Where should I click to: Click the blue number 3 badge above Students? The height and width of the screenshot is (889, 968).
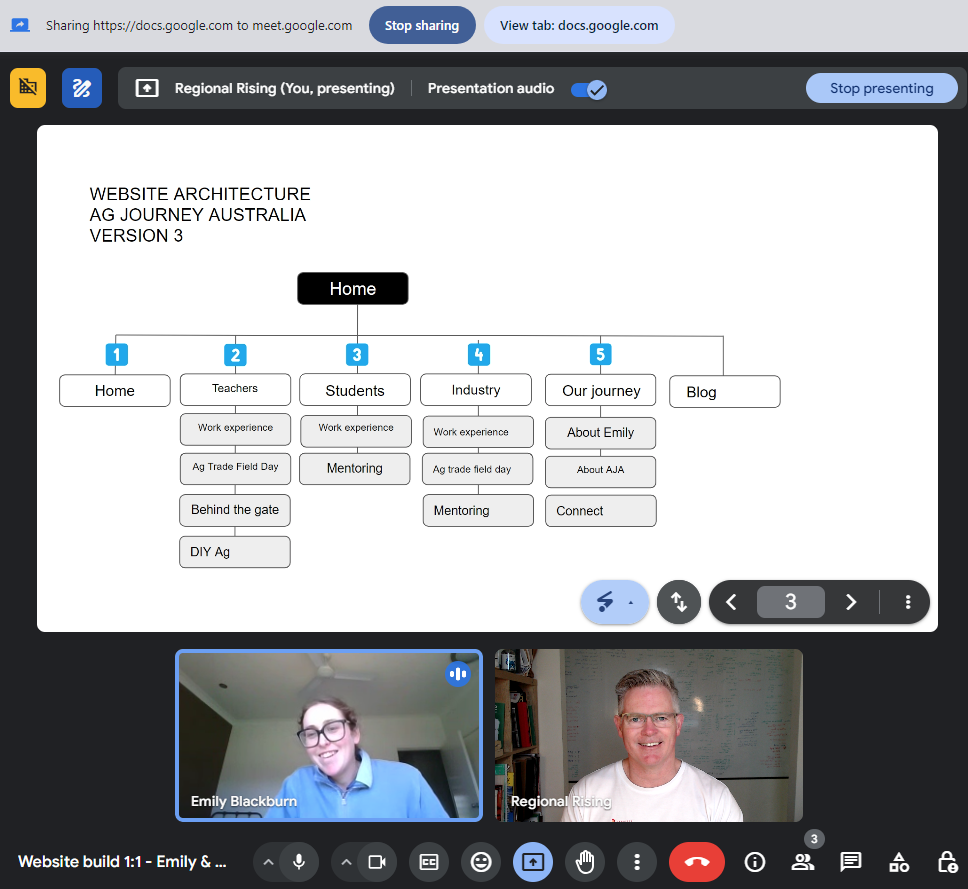click(x=357, y=354)
